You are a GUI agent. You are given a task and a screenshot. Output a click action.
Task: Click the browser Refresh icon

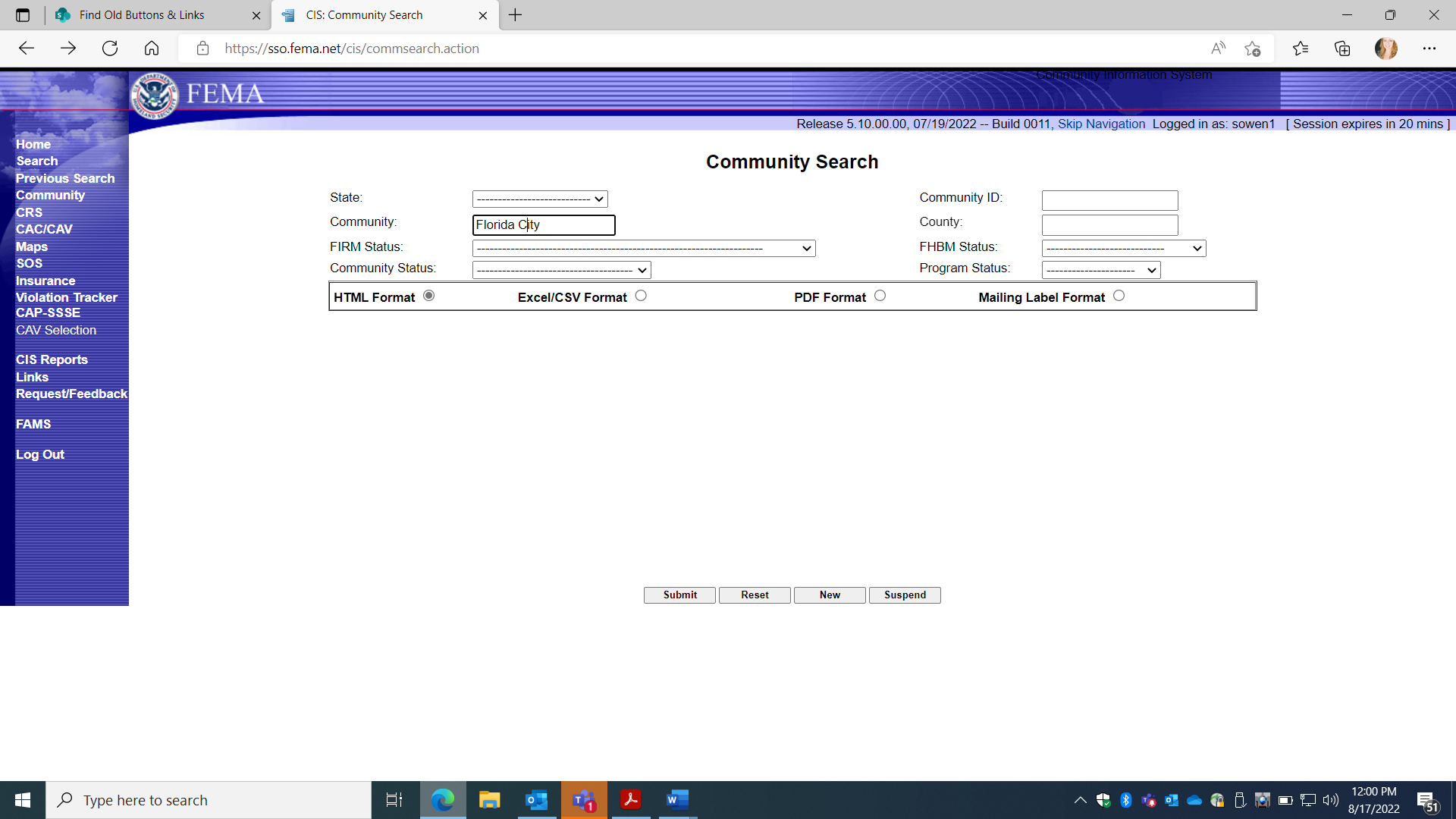(x=110, y=49)
